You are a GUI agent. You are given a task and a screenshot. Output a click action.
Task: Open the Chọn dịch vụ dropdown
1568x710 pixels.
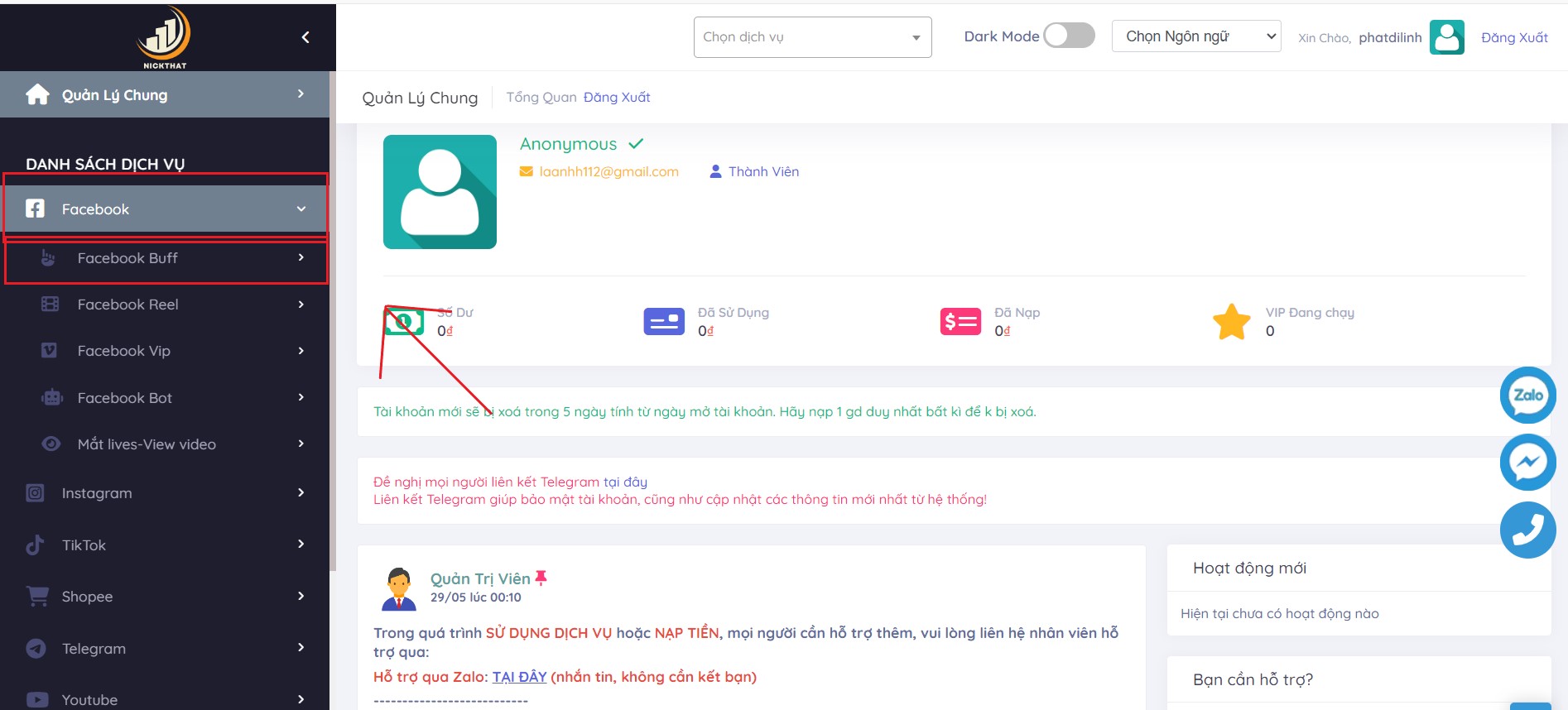point(812,37)
